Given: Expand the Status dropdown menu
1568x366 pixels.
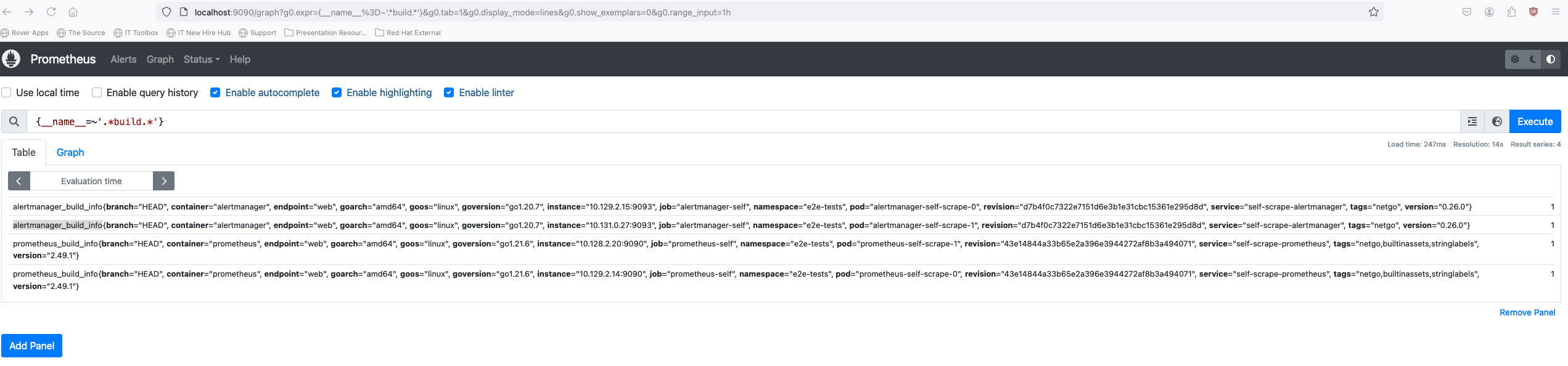Looking at the screenshot, I should click(201, 59).
